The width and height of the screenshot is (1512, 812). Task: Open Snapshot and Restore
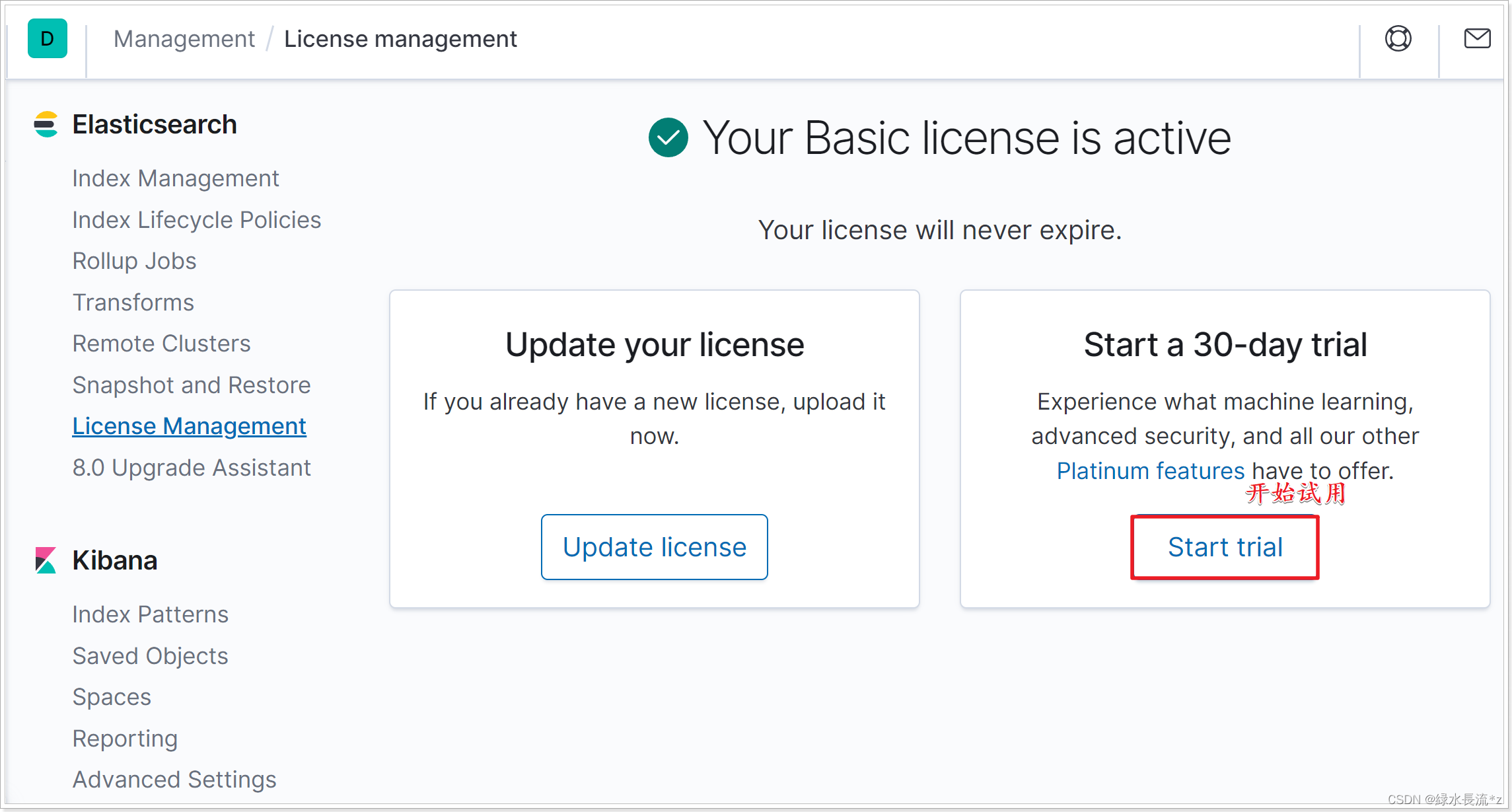192,385
